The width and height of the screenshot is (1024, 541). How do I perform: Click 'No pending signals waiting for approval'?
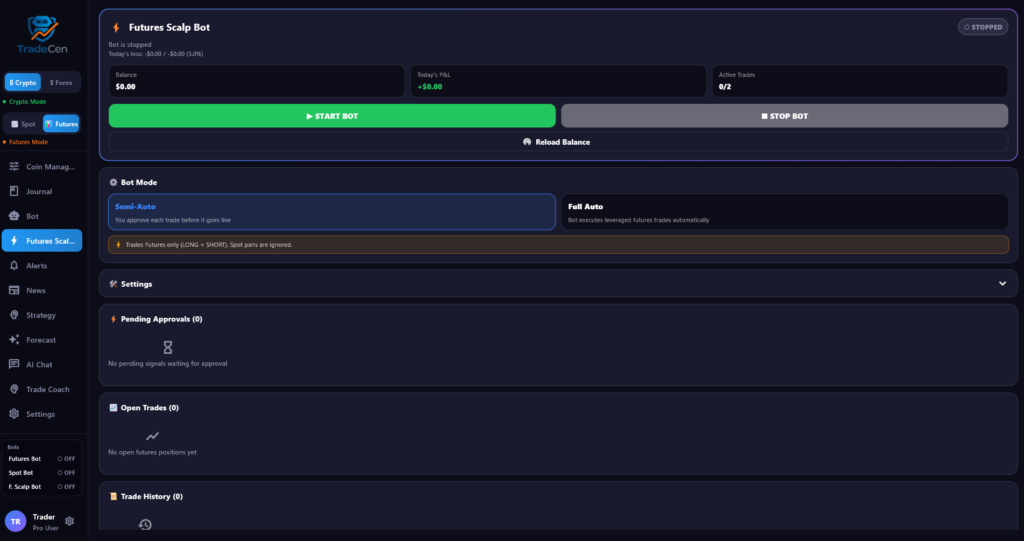coord(168,363)
